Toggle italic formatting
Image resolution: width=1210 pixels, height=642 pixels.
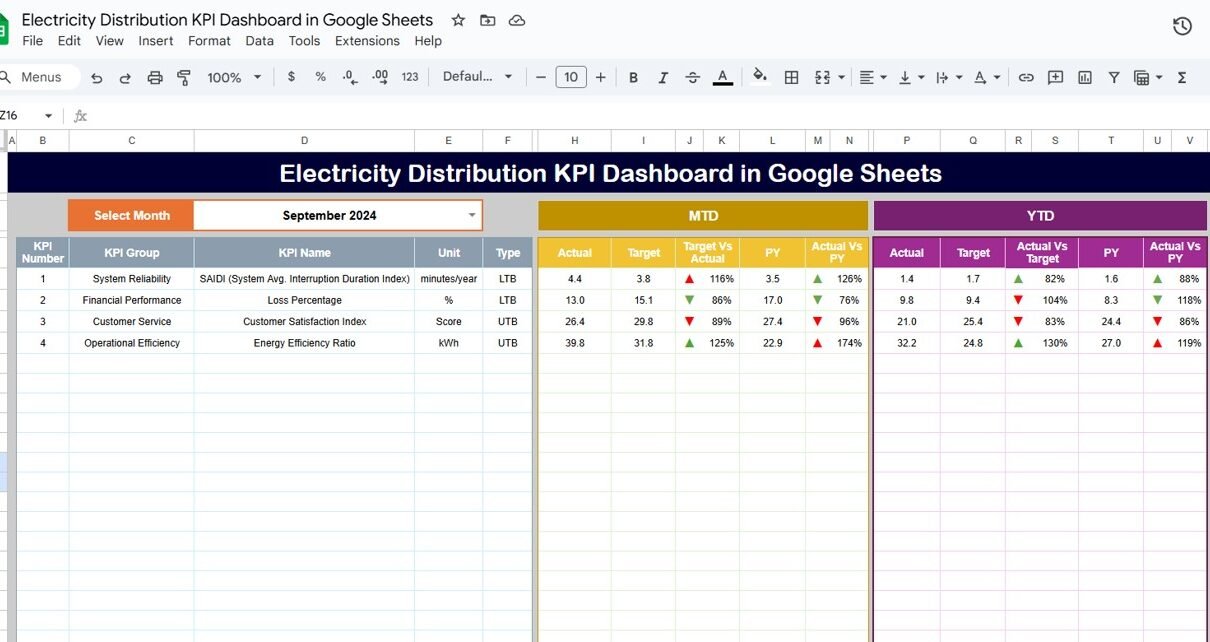point(662,77)
